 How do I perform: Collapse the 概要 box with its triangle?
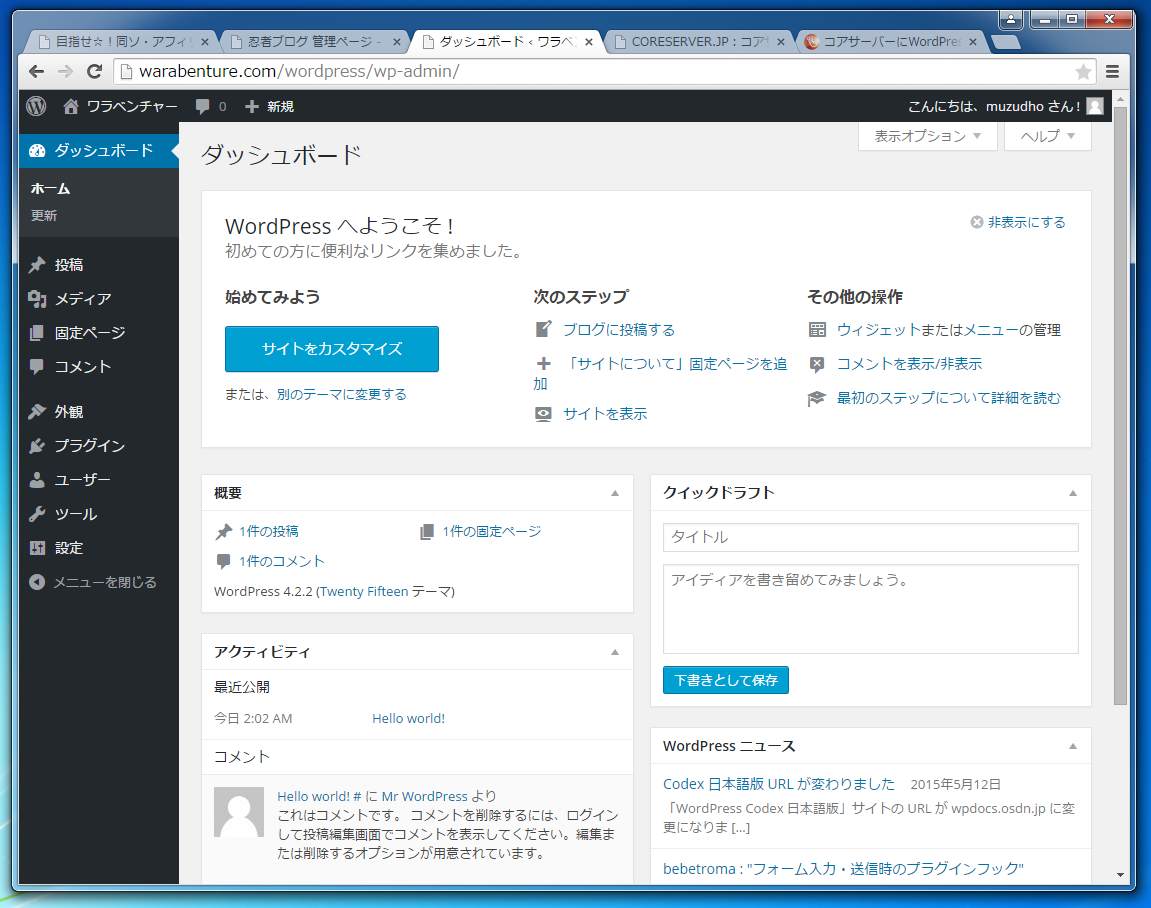615,493
